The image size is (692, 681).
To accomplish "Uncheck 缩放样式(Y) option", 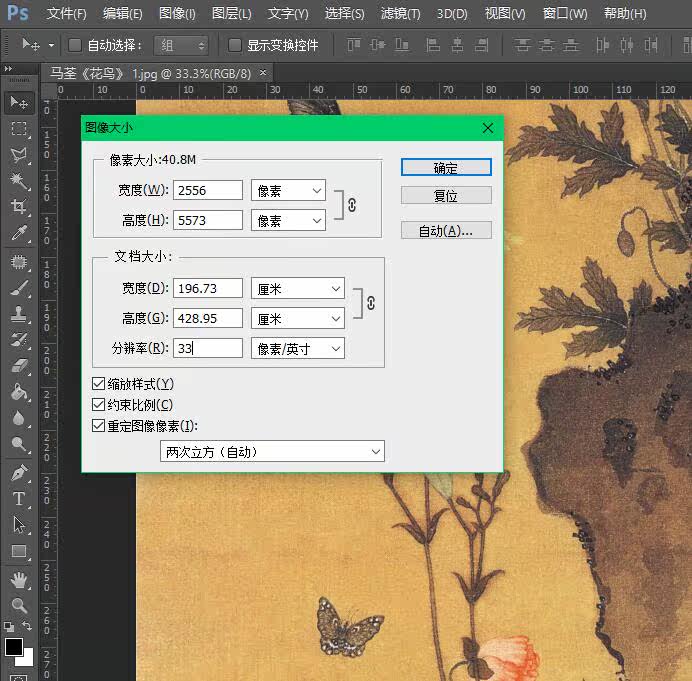I will pyautogui.click(x=98, y=384).
